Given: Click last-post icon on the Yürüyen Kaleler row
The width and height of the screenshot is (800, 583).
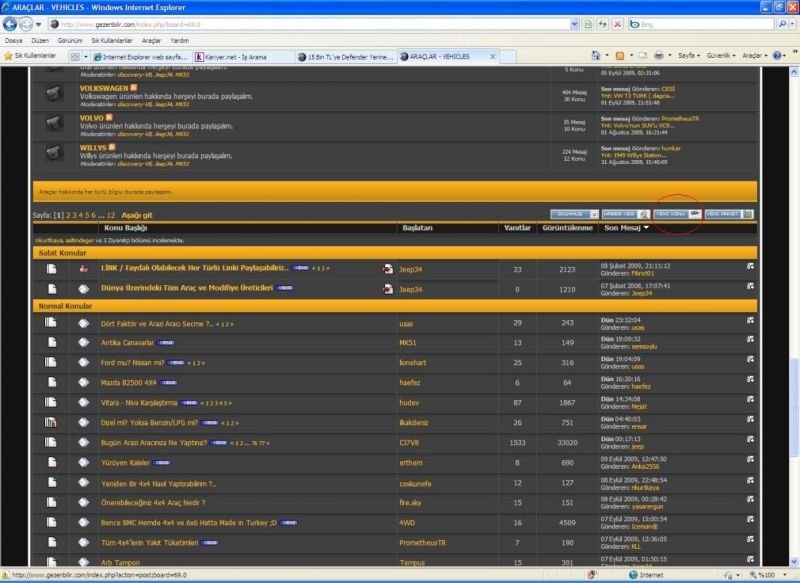Looking at the screenshot, I should click(x=750, y=459).
